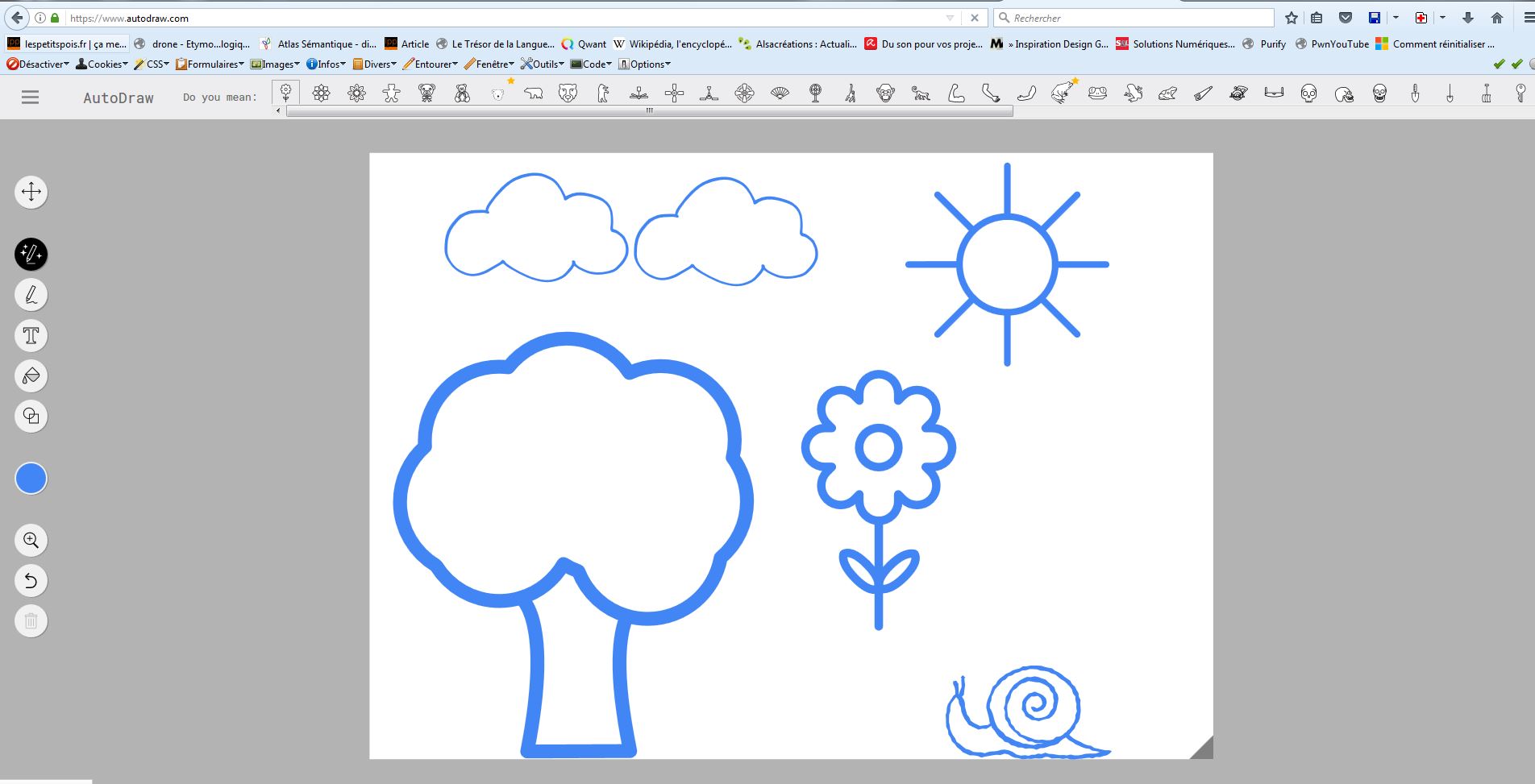Pick the monkey face suggestion
1535x784 pixels.
point(885,94)
